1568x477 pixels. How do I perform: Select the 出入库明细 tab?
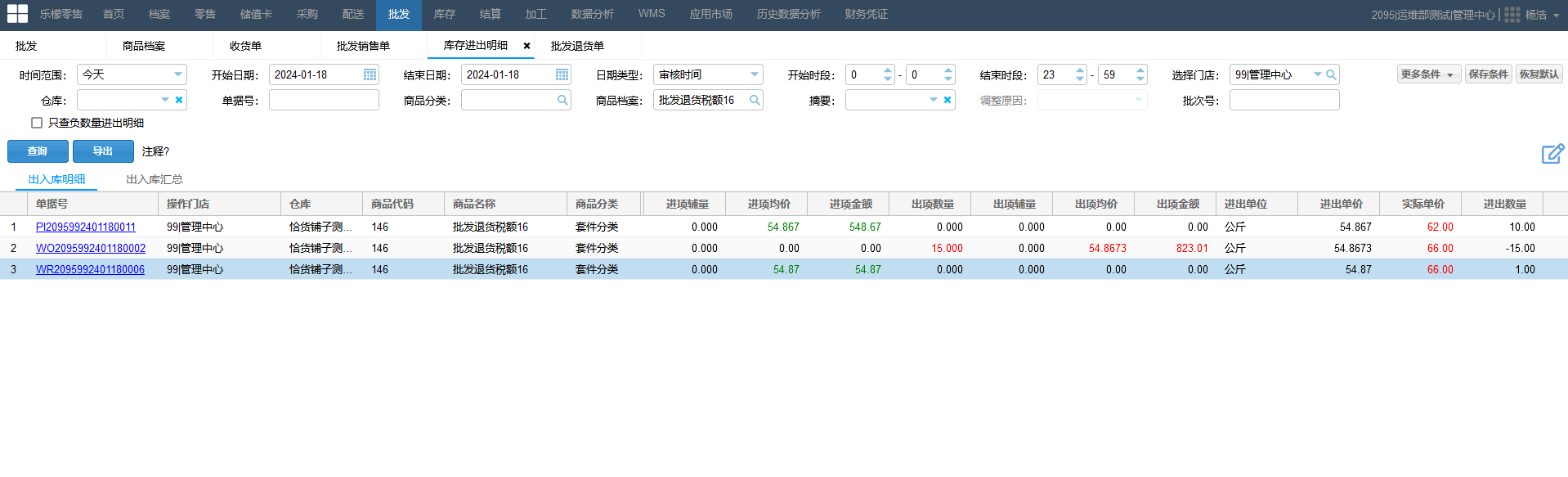point(56,180)
